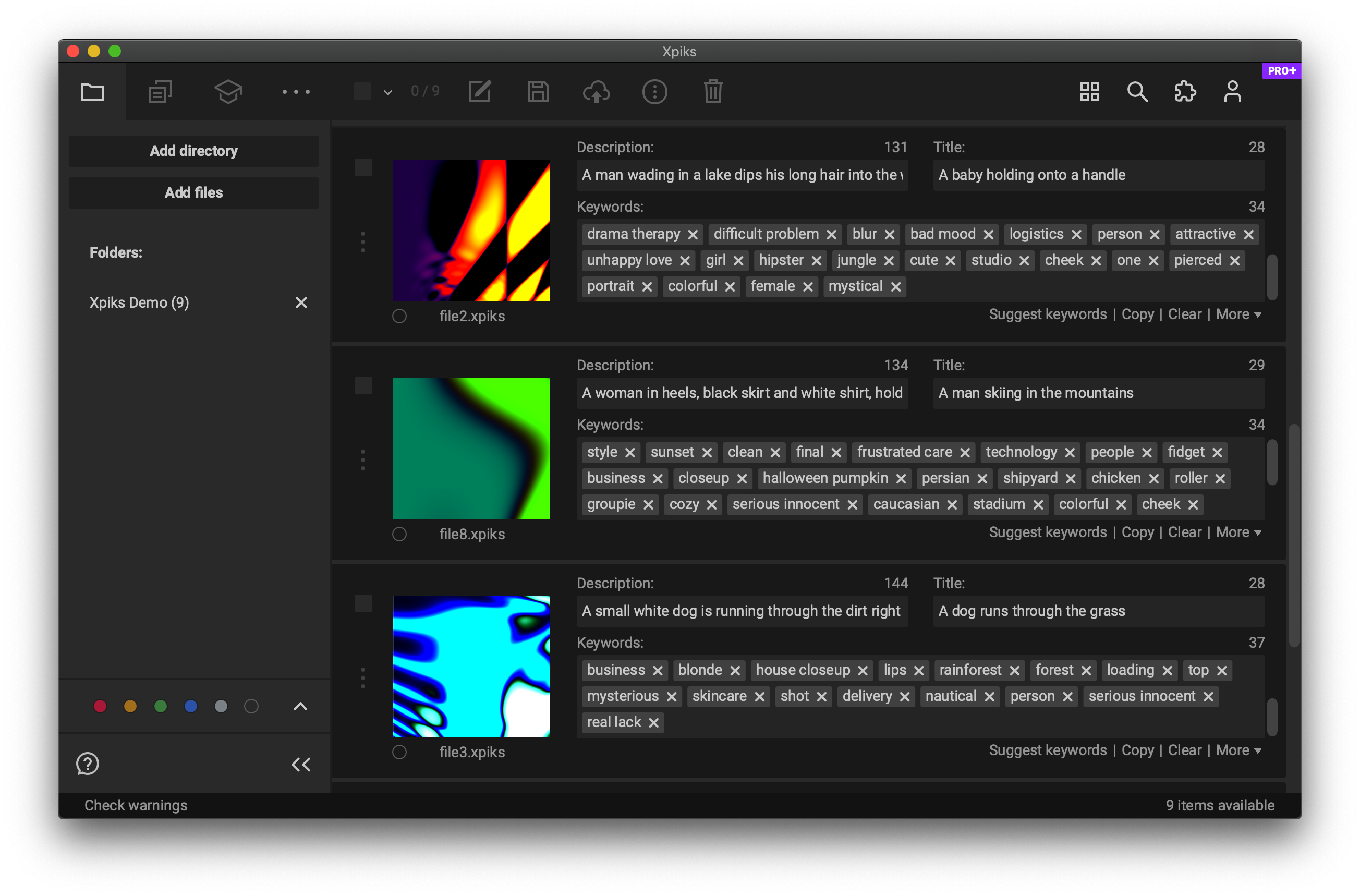The image size is (1360, 896).
Task: Open the select-all dropdown arrow
Action: 387,92
